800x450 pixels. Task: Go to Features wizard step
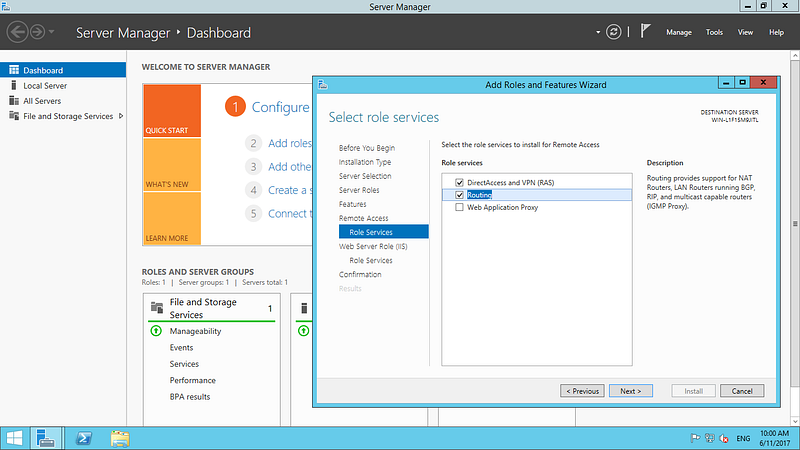[x=353, y=204]
